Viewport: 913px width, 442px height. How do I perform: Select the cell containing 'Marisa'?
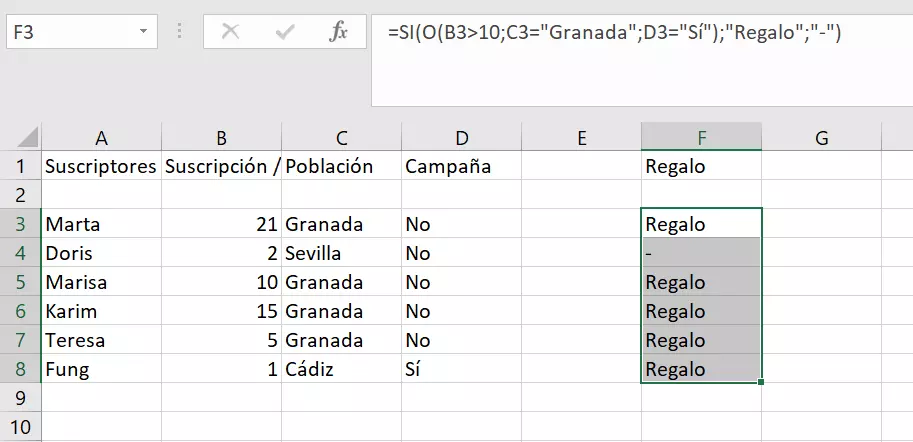[x=101, y=282]
